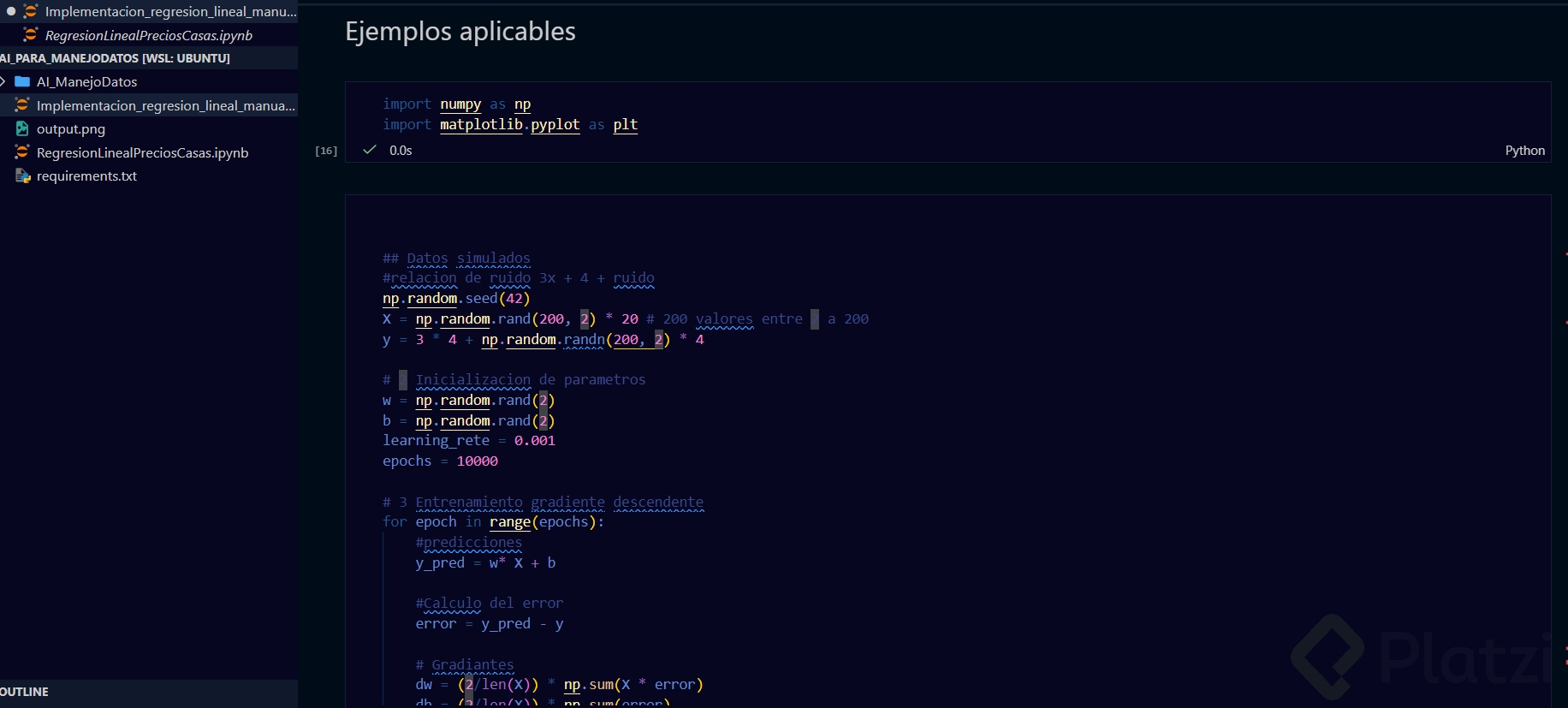This screenshot has height=708, width=1568.
Task: Open RegresionLinealPreciosCasas.ipynb from the explorer tree
Action: coord(142,152)
